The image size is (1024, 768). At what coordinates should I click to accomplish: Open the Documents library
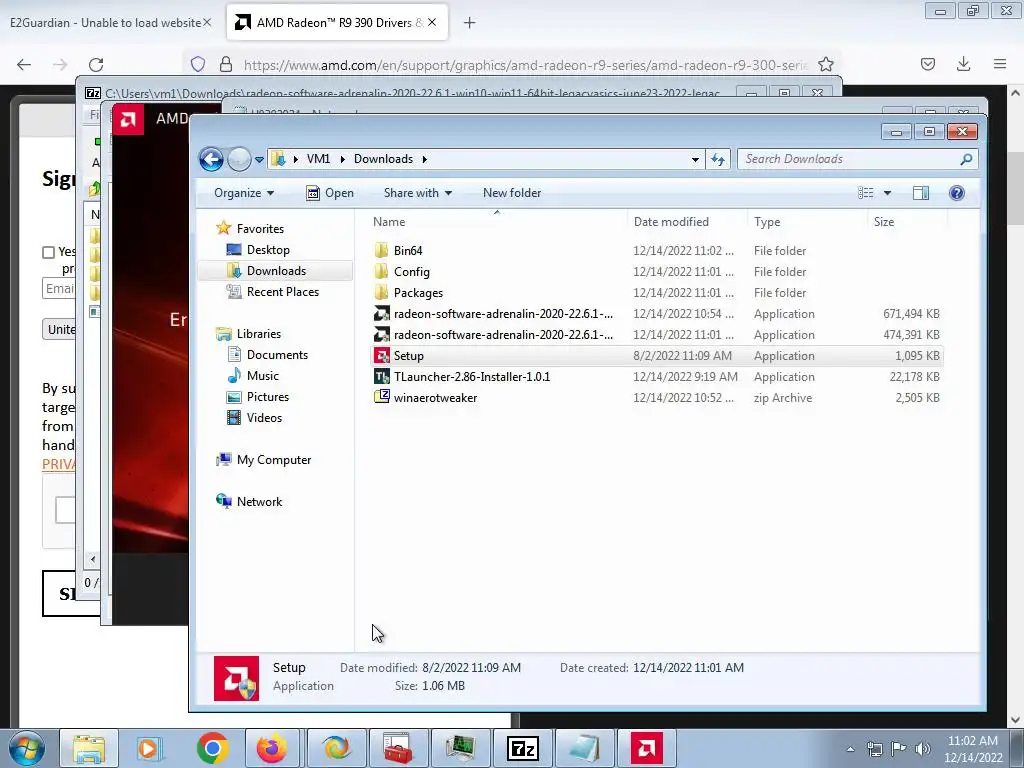point(277,355)
